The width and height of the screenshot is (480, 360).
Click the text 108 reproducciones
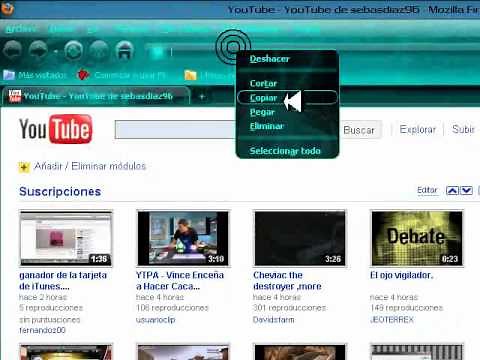[x=172, y=308]
